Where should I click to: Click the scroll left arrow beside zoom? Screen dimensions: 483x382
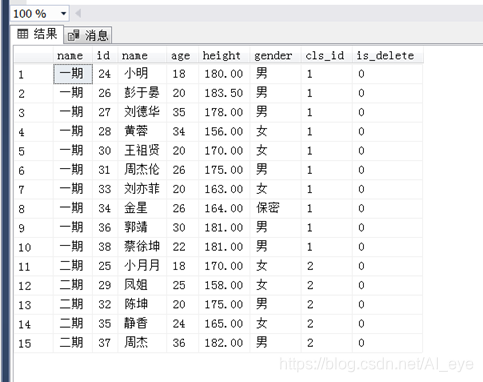[78, 14]
